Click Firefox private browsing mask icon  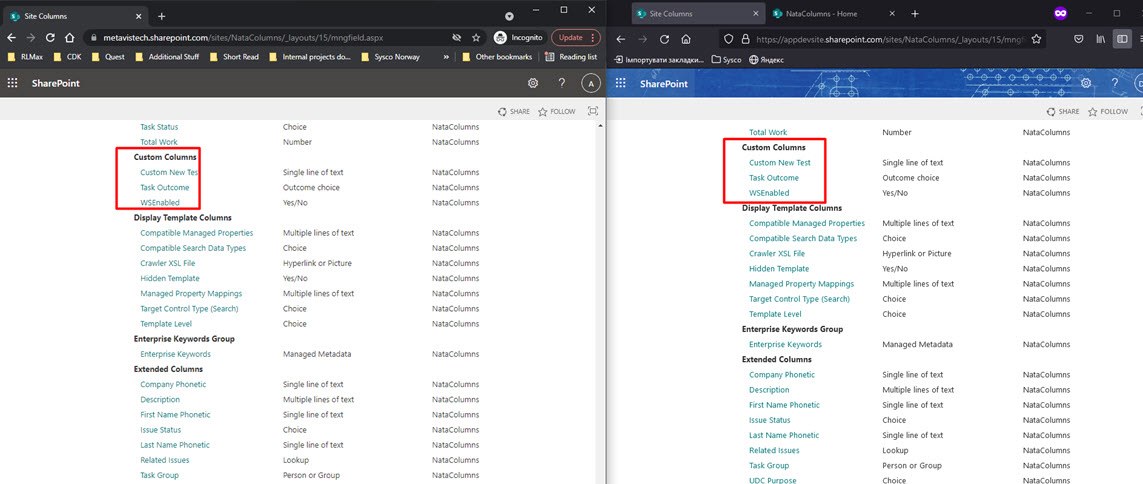click(1061, 13)
